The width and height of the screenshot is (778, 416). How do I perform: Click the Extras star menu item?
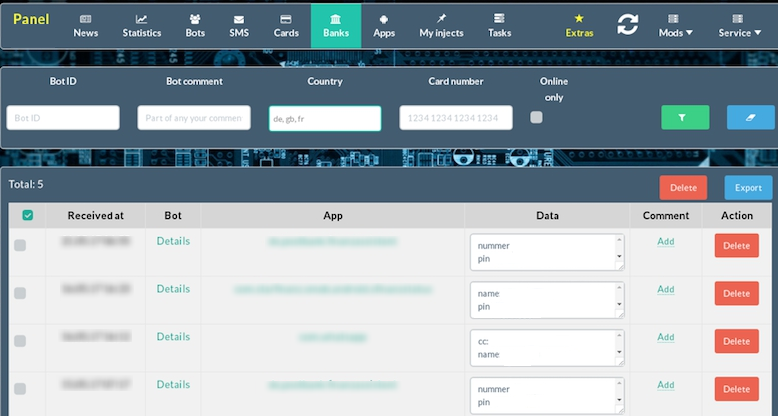point(579,25)
